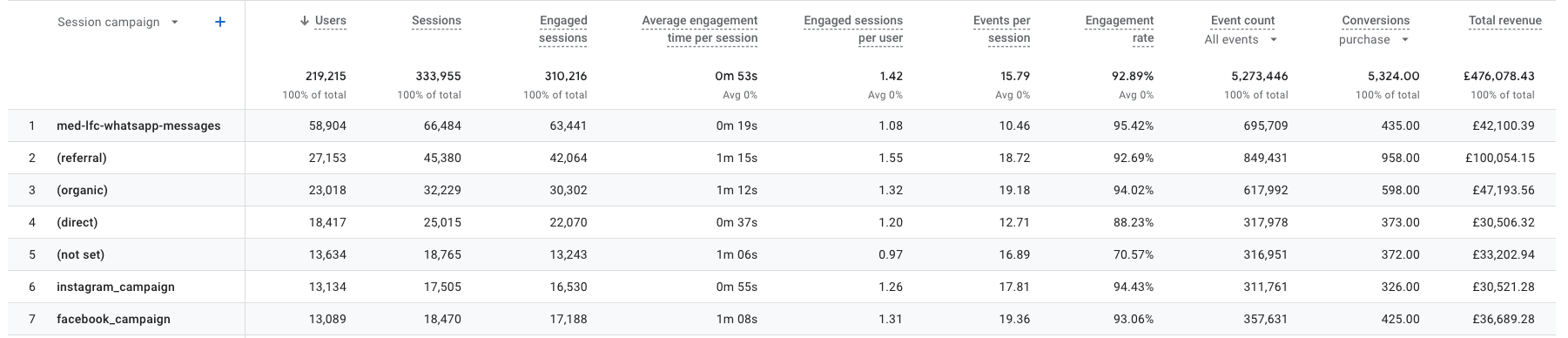
Task: Expand the purchase conversions dropdown
Action: (x=1374, y=39)
